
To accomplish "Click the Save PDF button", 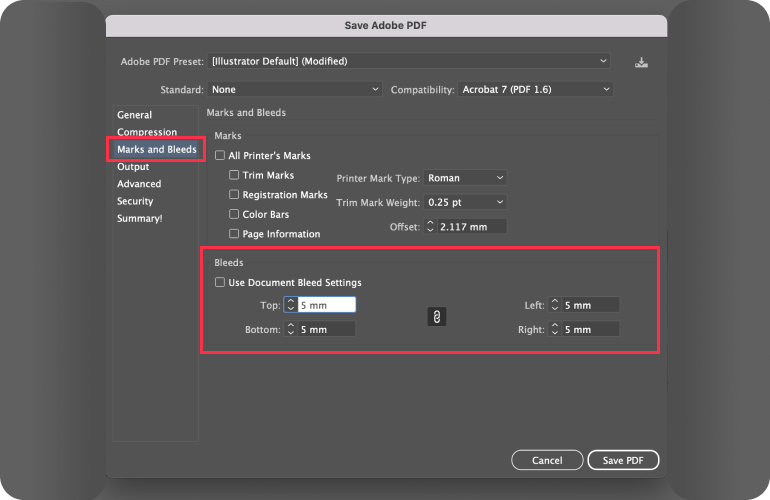I will [622, 460].
